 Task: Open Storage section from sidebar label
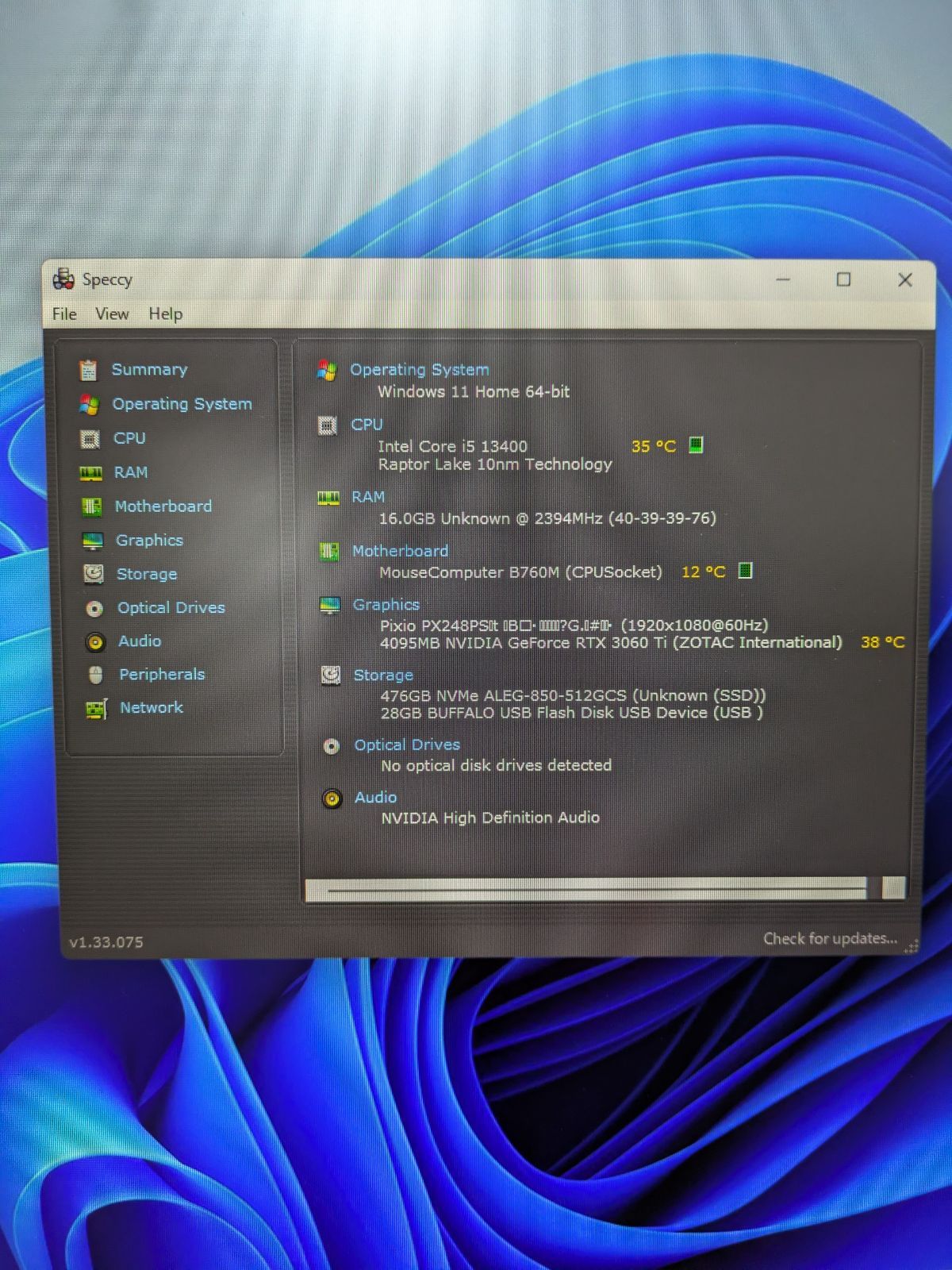[x=147, y=574]
